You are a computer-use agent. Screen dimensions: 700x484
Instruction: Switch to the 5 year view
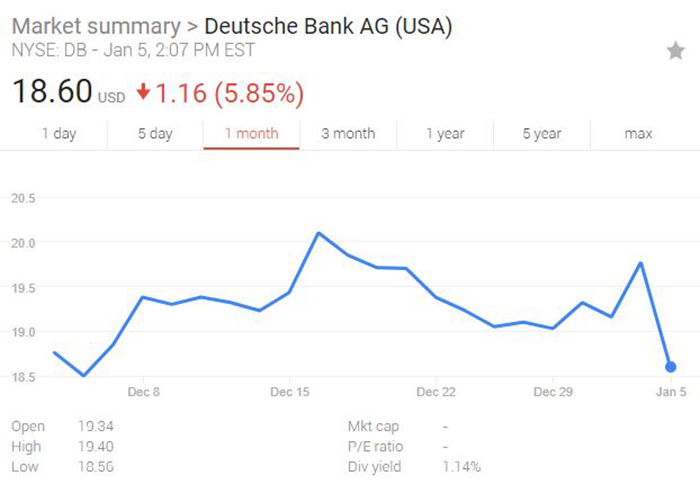[x=541, y=134]
